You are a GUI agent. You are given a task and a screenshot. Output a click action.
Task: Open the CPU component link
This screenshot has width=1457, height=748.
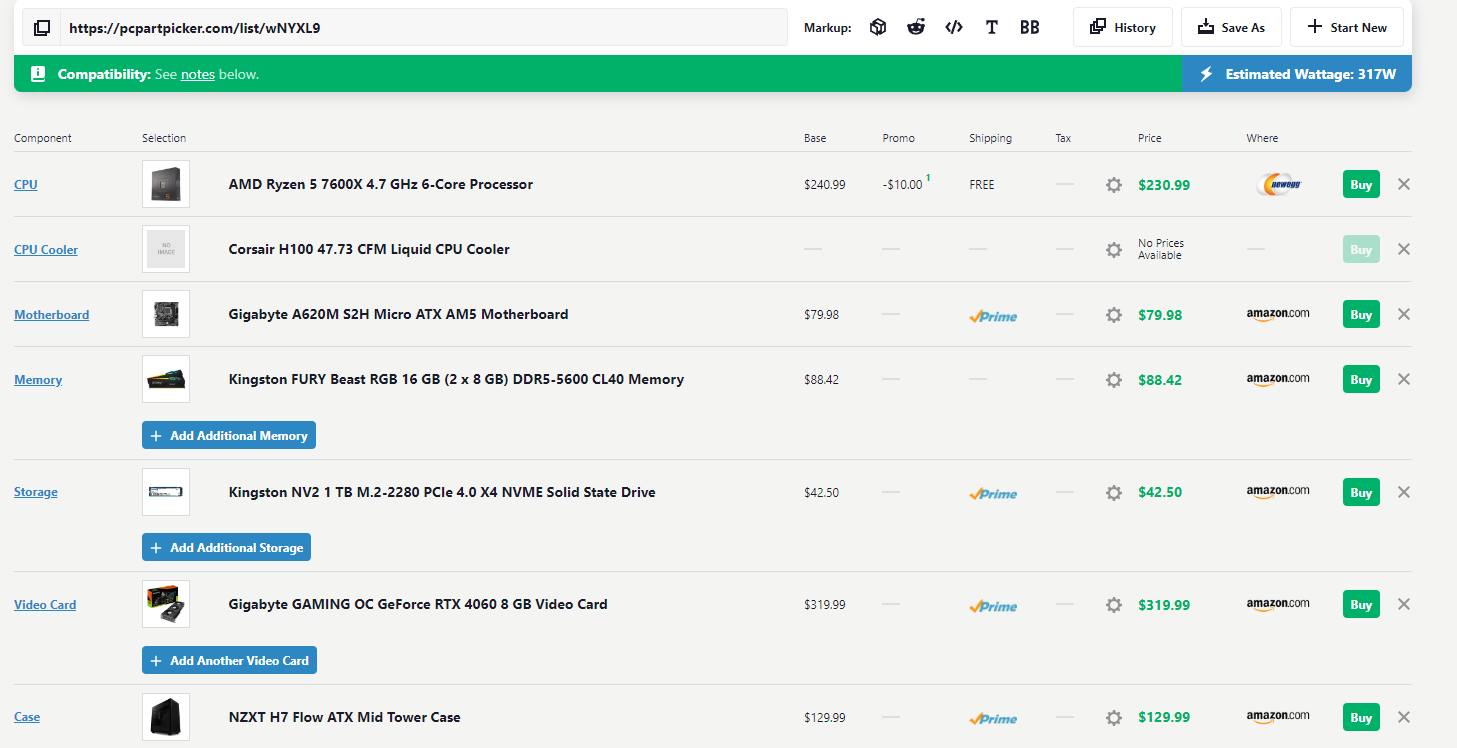(x=26, y=185)
